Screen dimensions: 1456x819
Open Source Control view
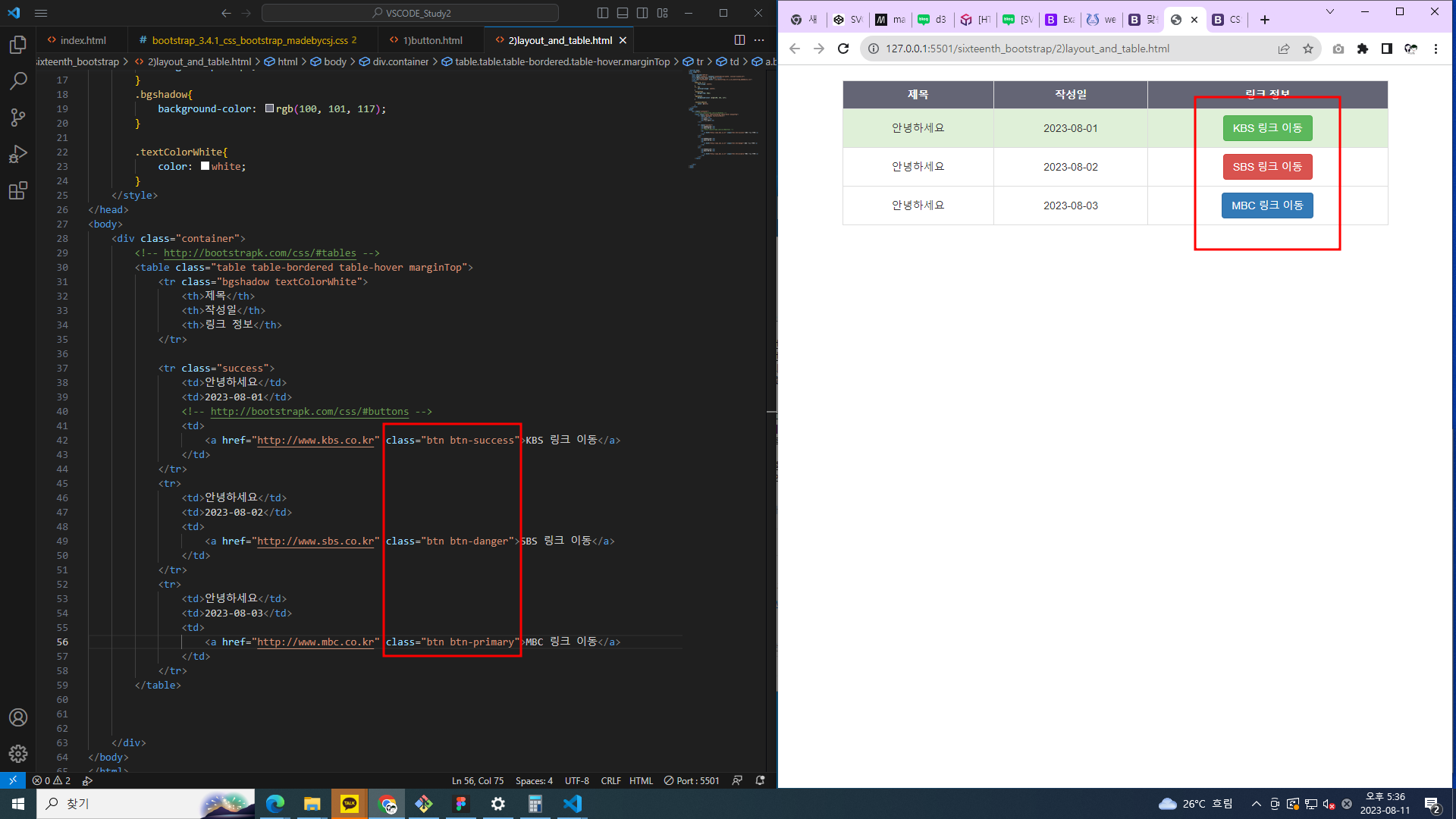18,118
